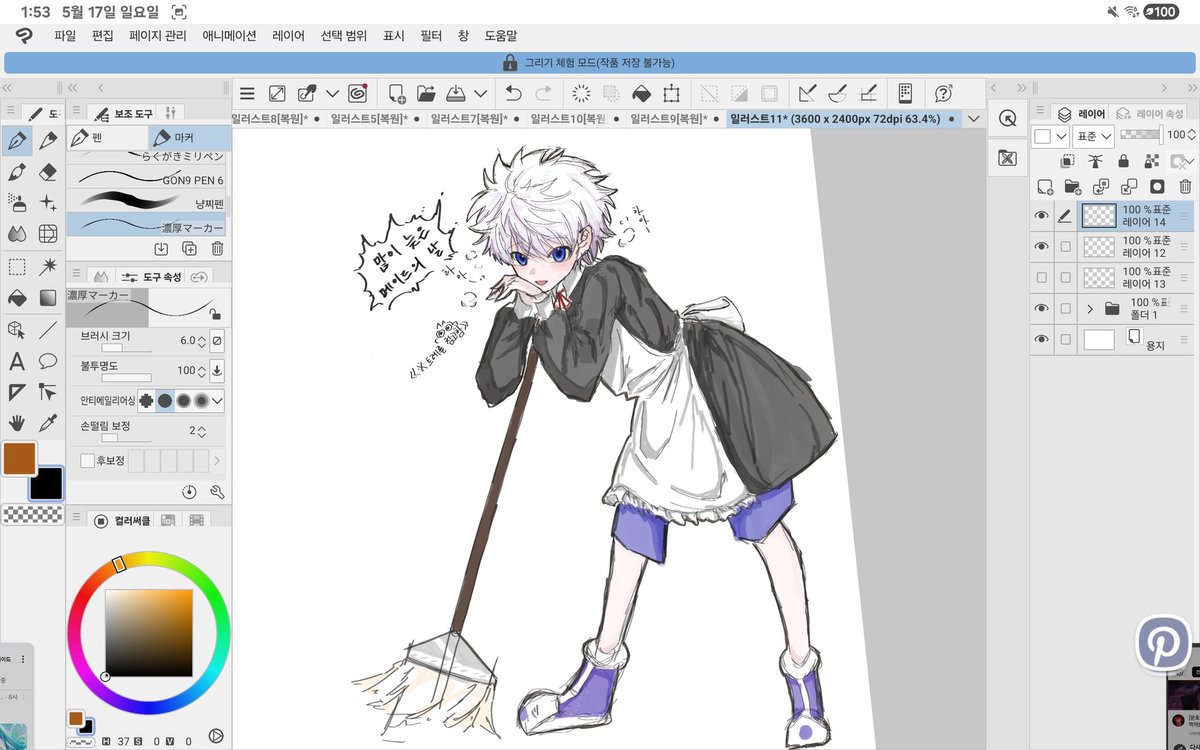Select the Fill bucket tool in tool palette
Screen dimensions: 1200x750
coord(17,298)
